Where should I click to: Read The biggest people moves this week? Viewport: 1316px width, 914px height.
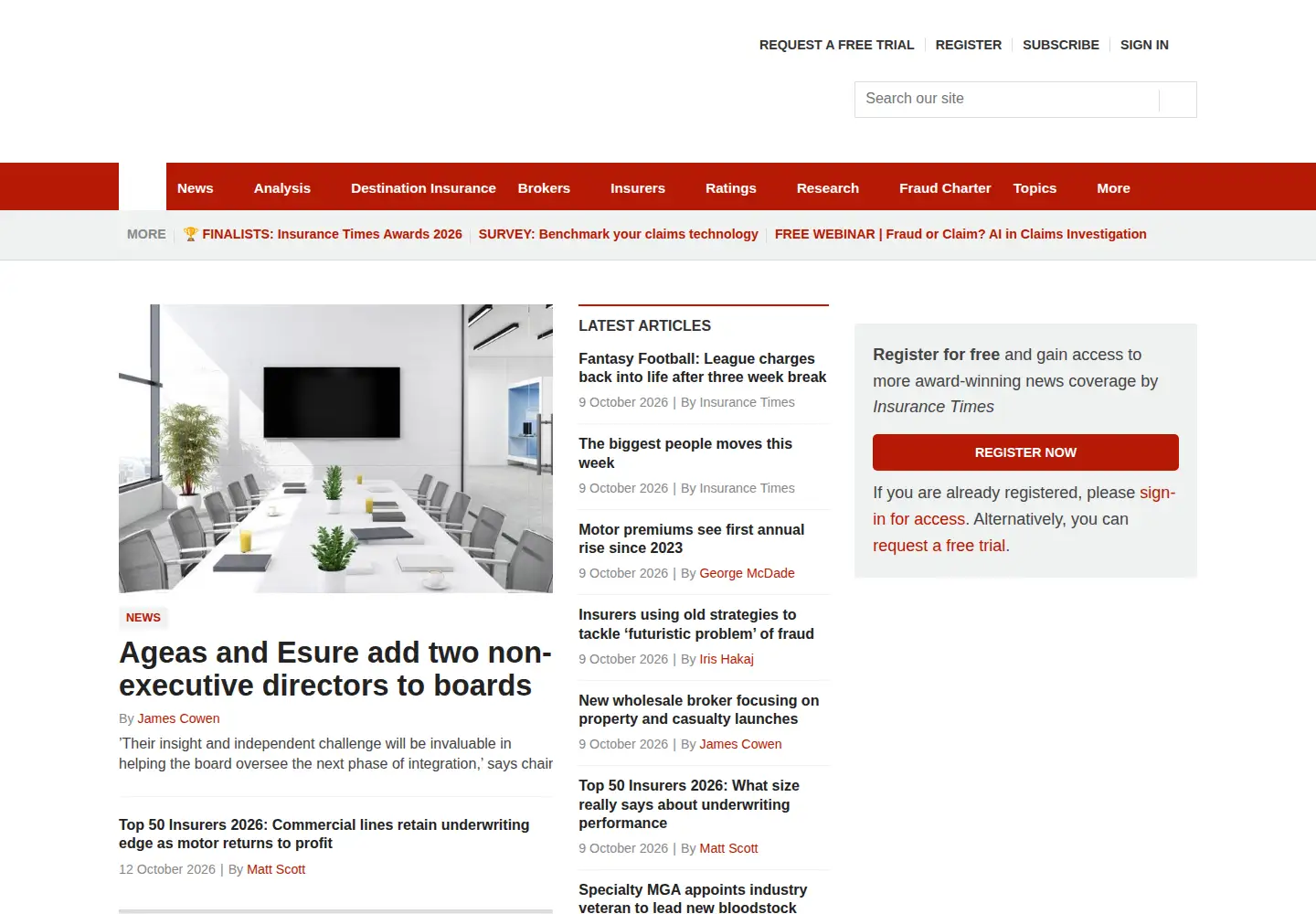[x=685, y=453]
